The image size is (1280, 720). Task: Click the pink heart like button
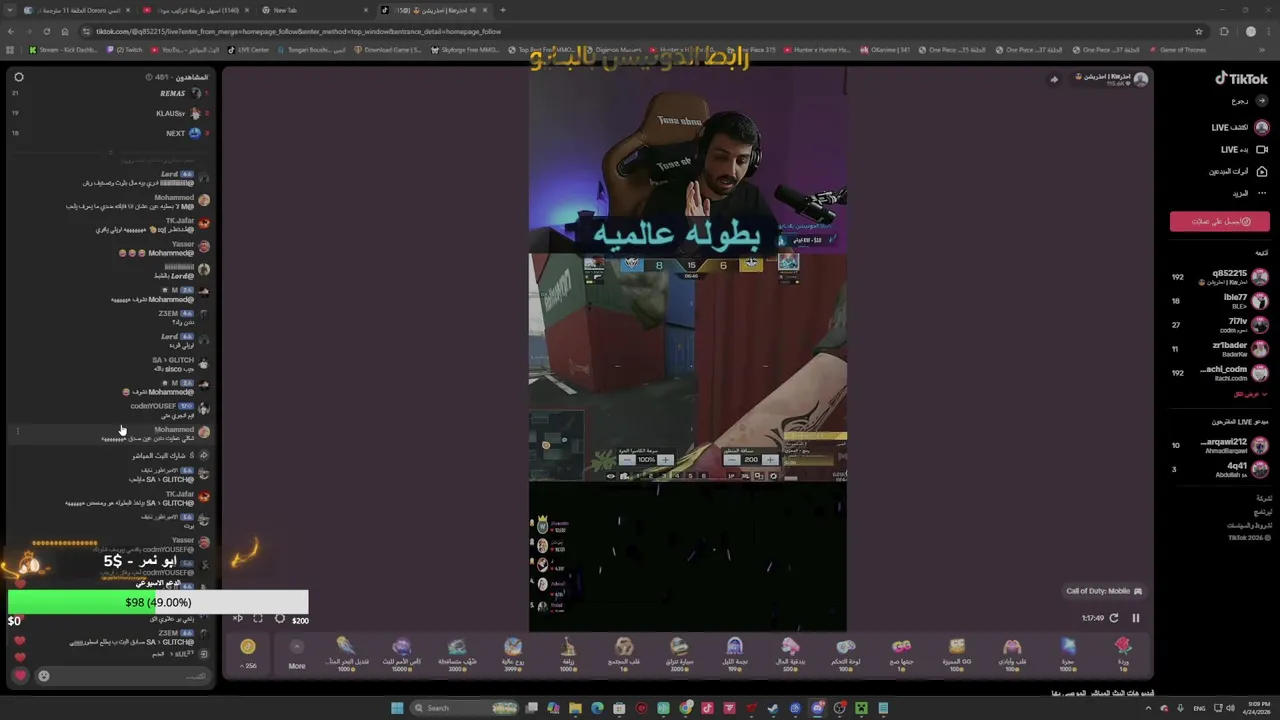tap(19, 676)
